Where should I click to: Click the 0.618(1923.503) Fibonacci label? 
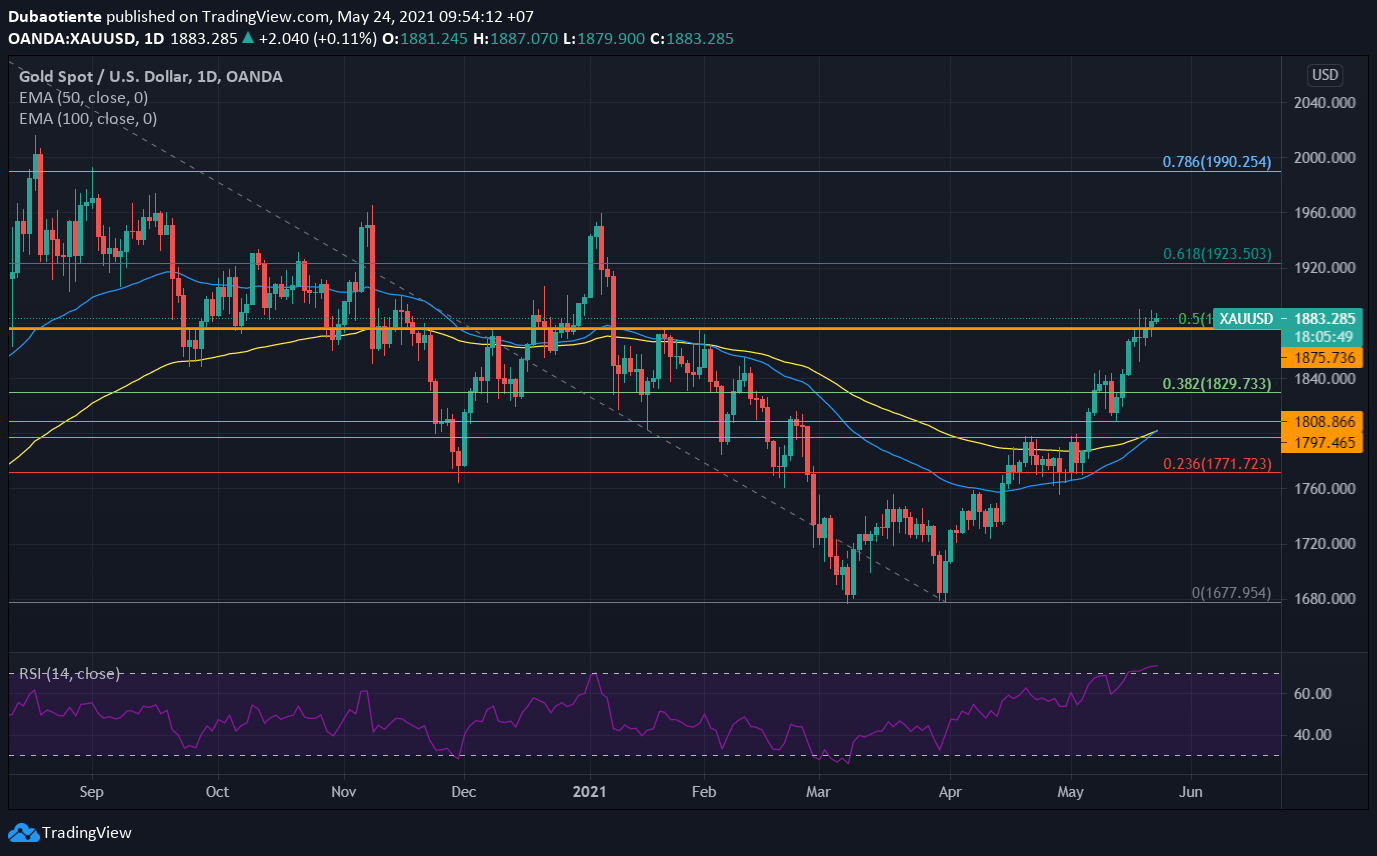1217,255
